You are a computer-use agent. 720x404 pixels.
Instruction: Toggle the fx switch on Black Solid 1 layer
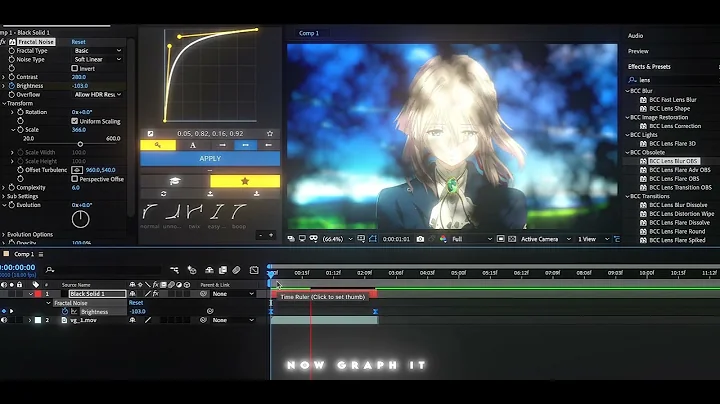pyautogui.click(x=156, y=294)
